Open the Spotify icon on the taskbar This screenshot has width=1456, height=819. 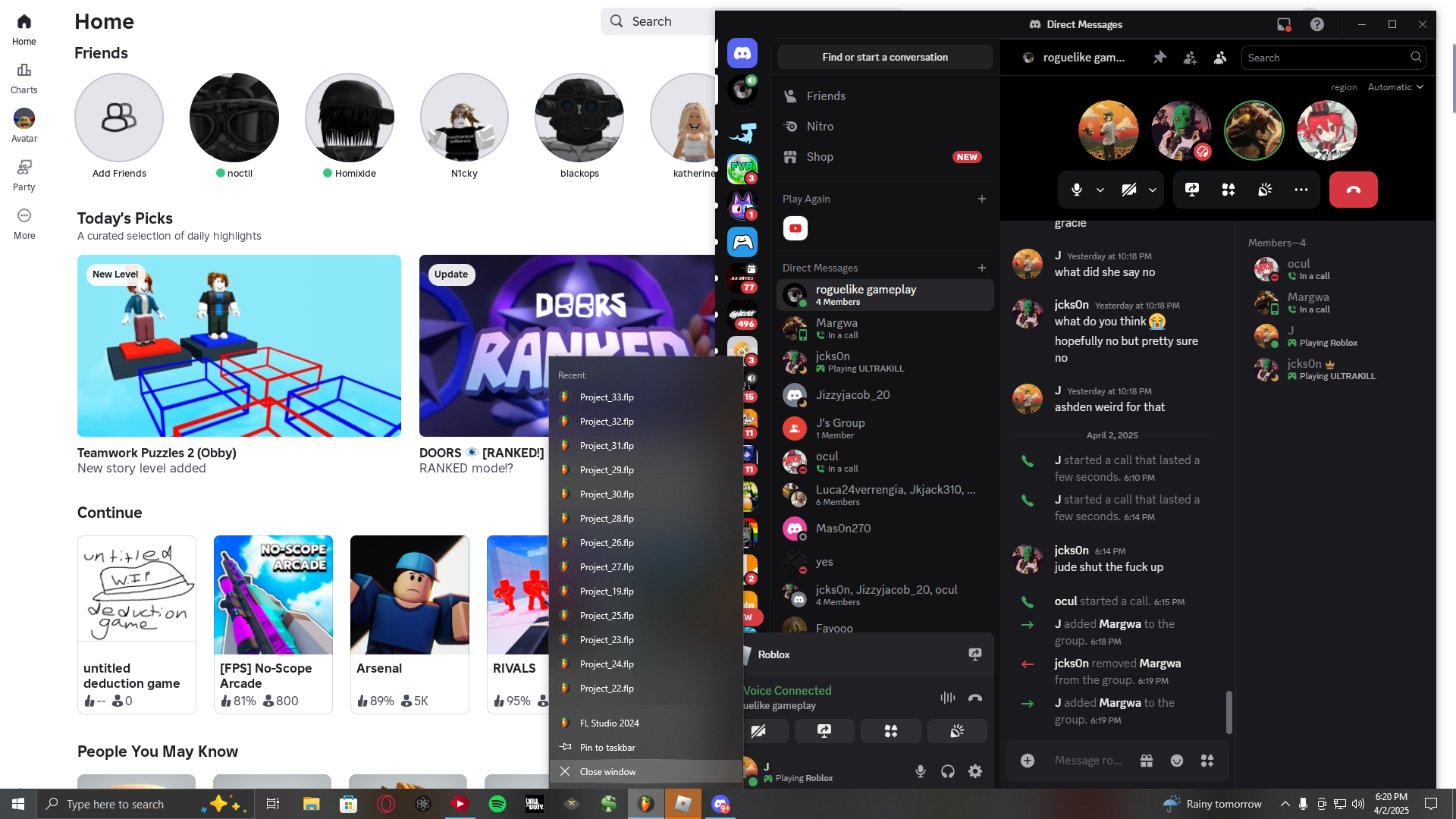point(497,804)
